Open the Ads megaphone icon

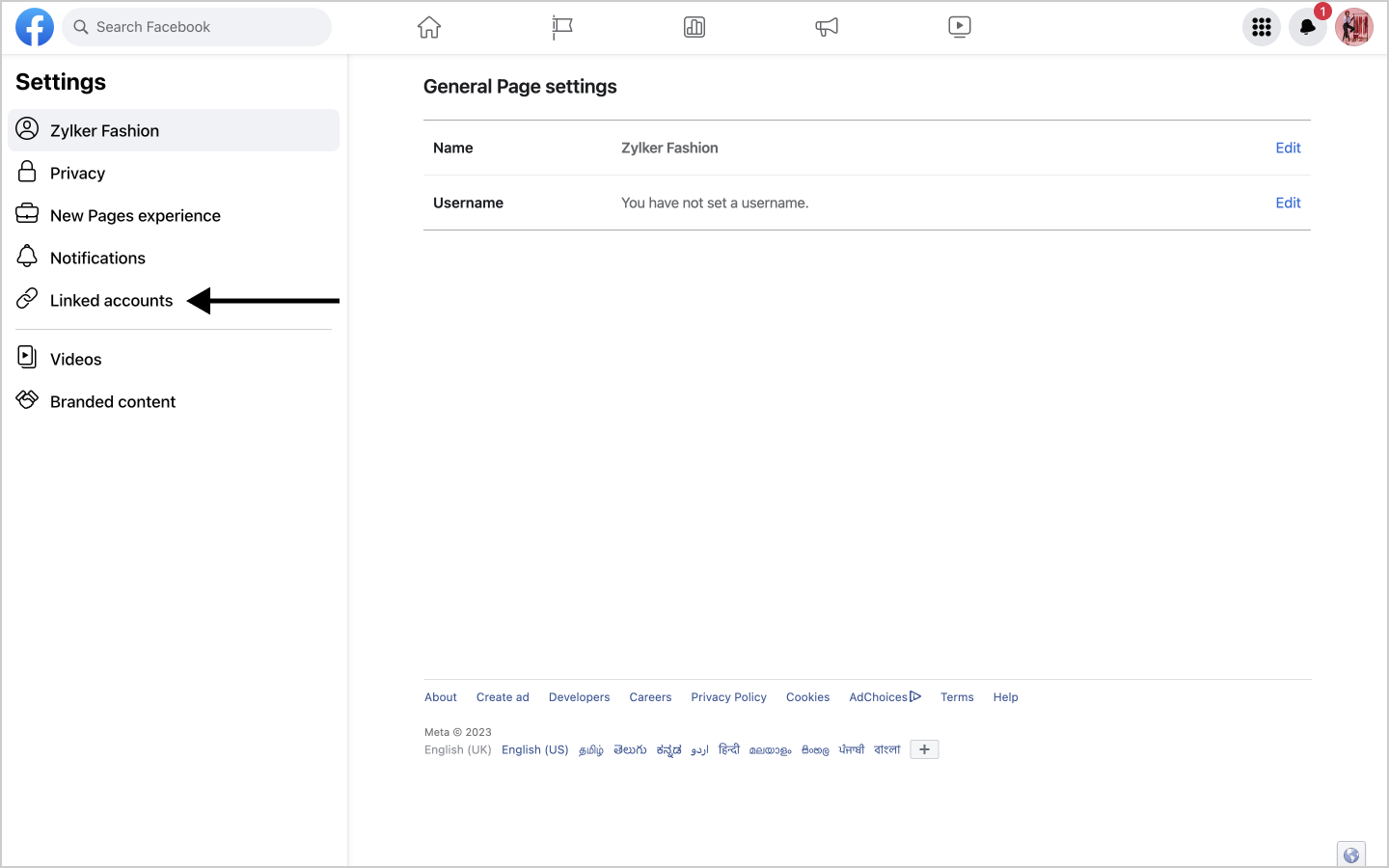(x=827, y=27)
